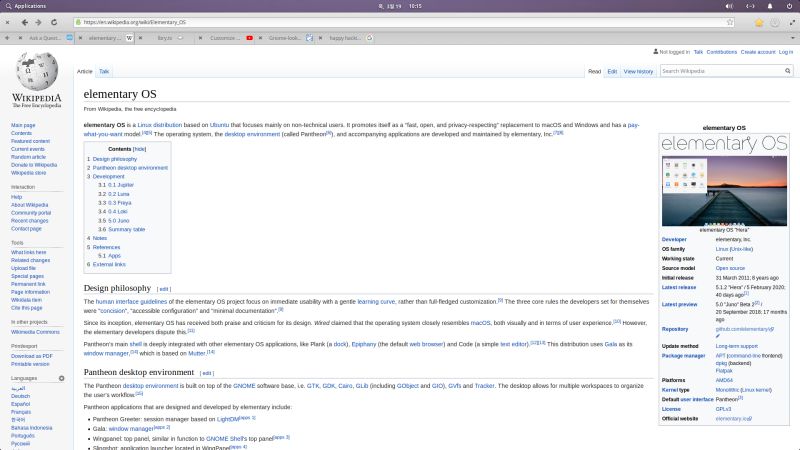Jump to '6 External links' in the contents
The width and height of the screenshot is (800, 450).
pyautogui.click(x=106, y=264)
